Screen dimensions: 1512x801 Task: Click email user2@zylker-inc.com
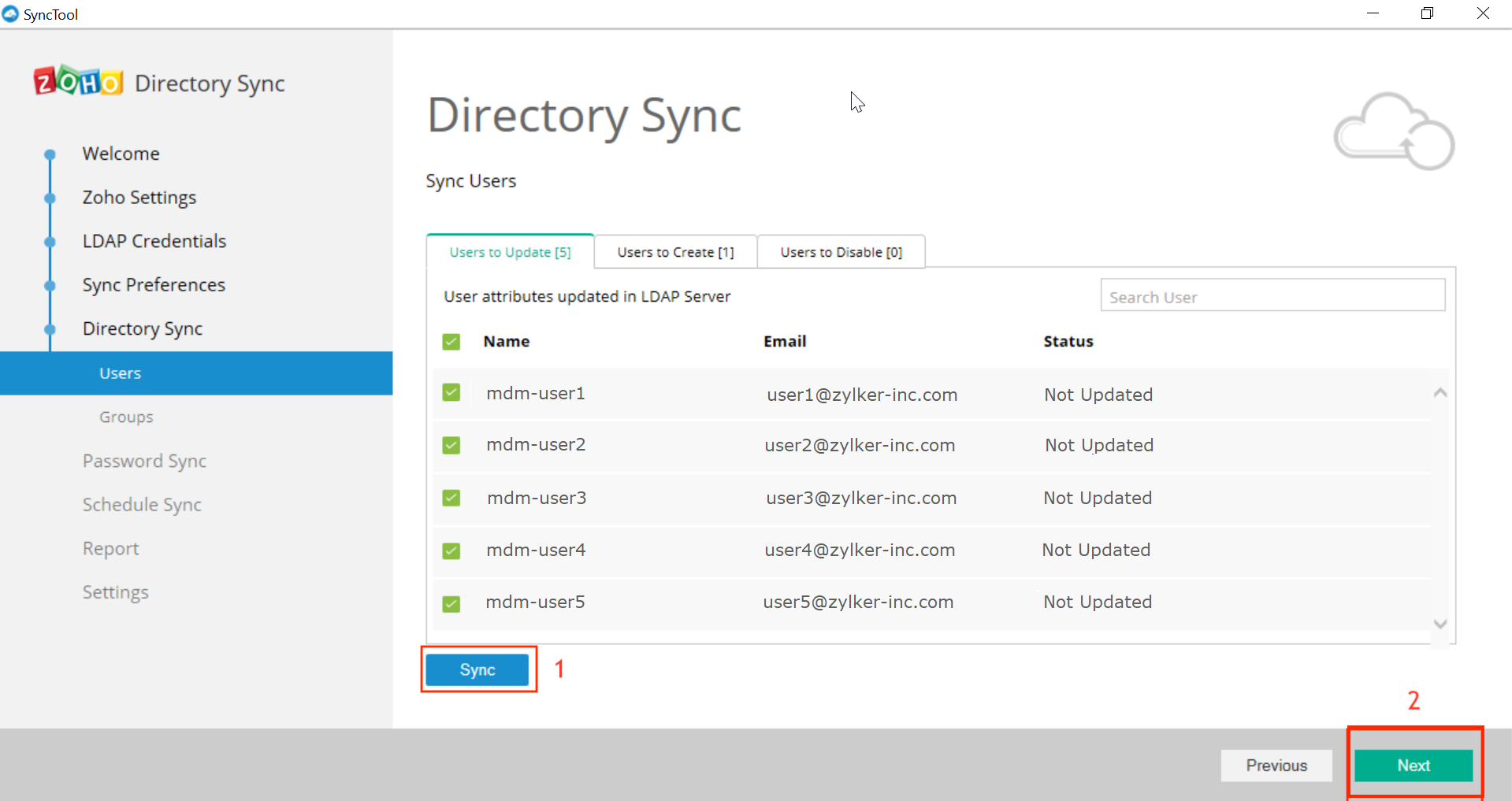860,445
